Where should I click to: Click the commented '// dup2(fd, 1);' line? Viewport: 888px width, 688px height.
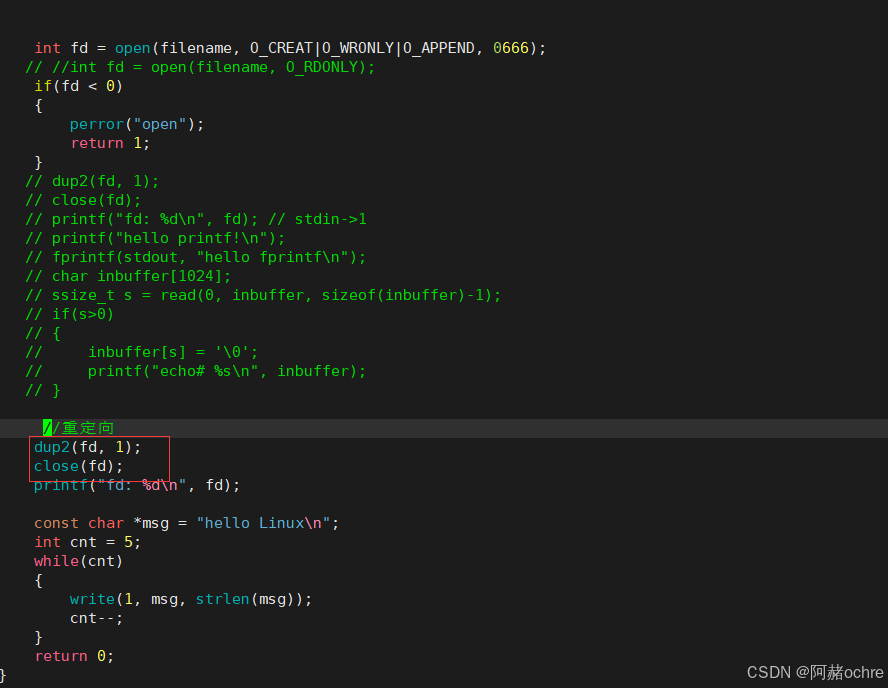(92, 181)
